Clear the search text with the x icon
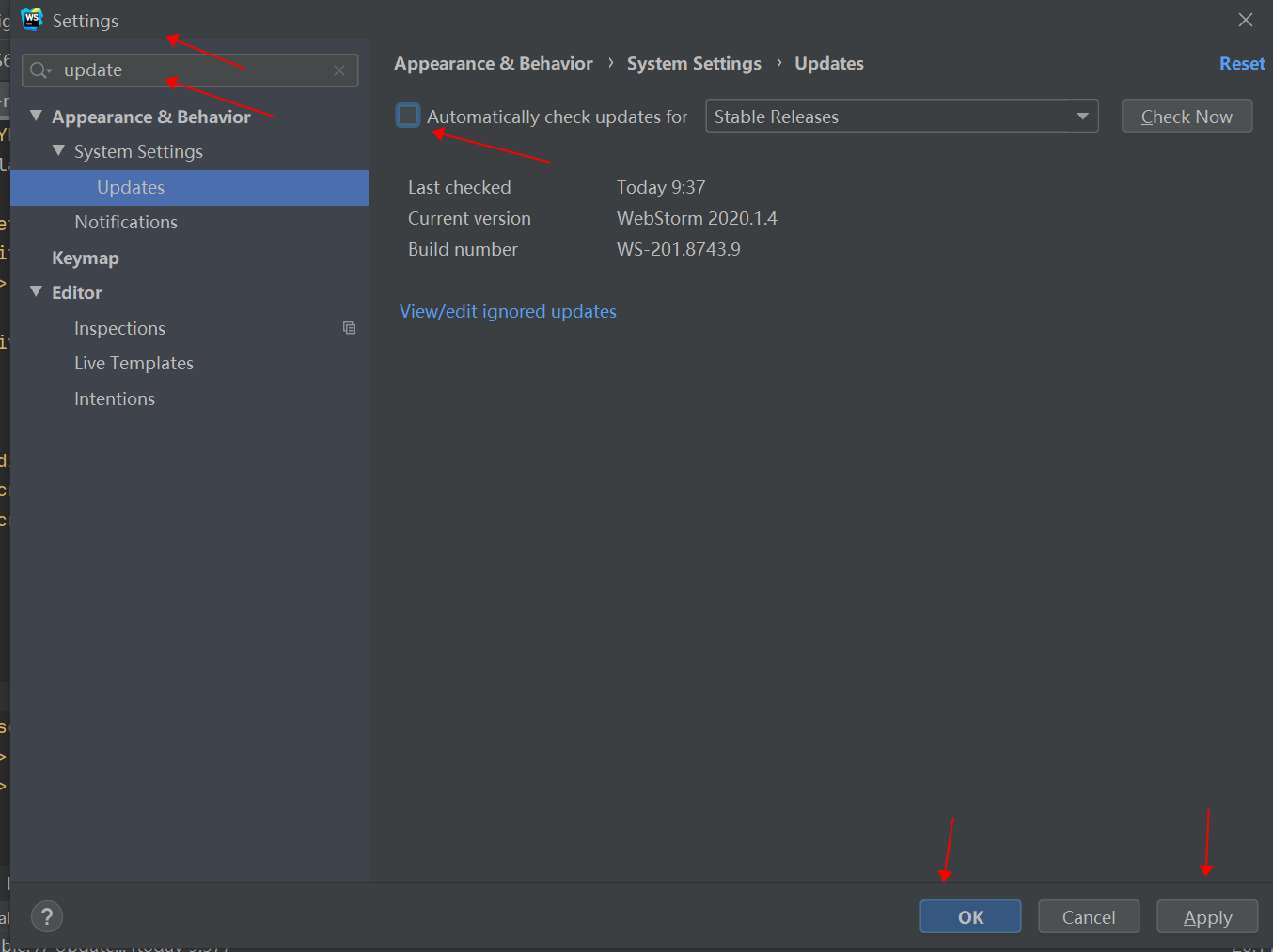 pos(339,70)
